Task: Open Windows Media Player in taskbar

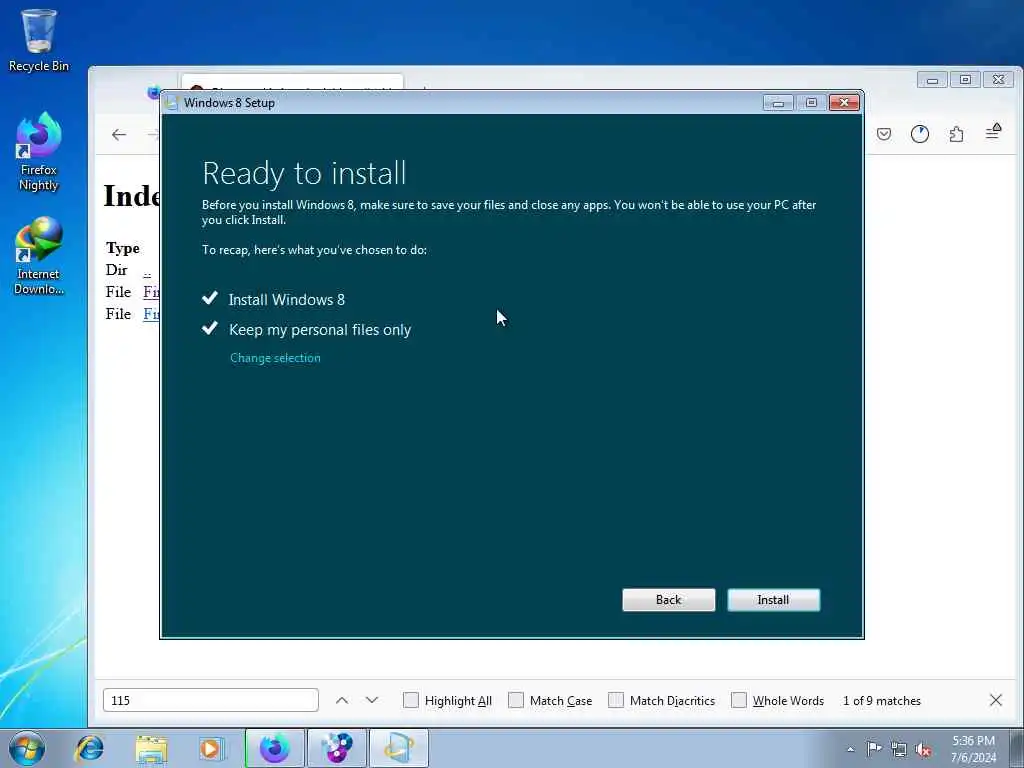Action: coord(211,748)
